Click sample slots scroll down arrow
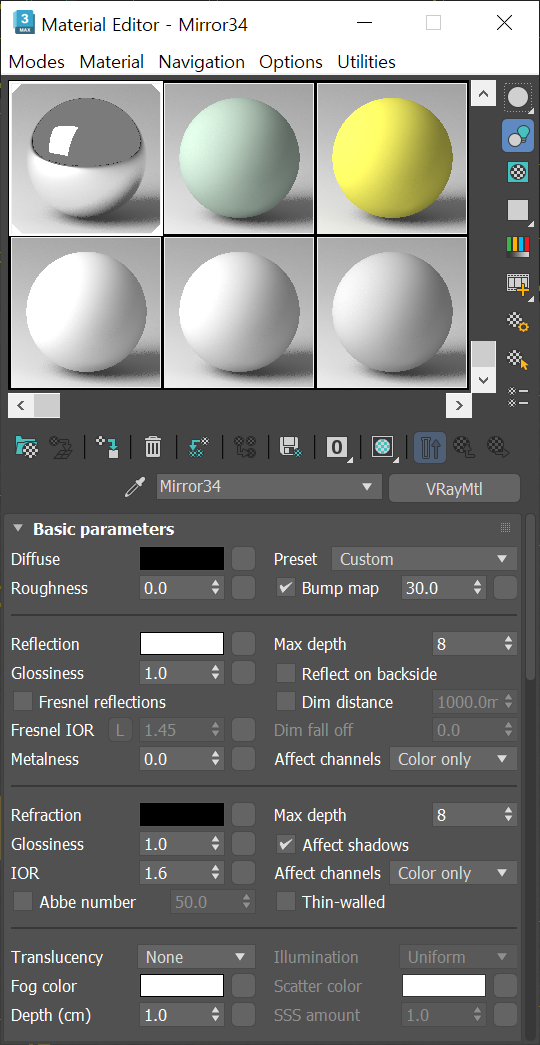Image resolution: width=540 pixels, height=1045 pixels. click(x=483, y=381)
